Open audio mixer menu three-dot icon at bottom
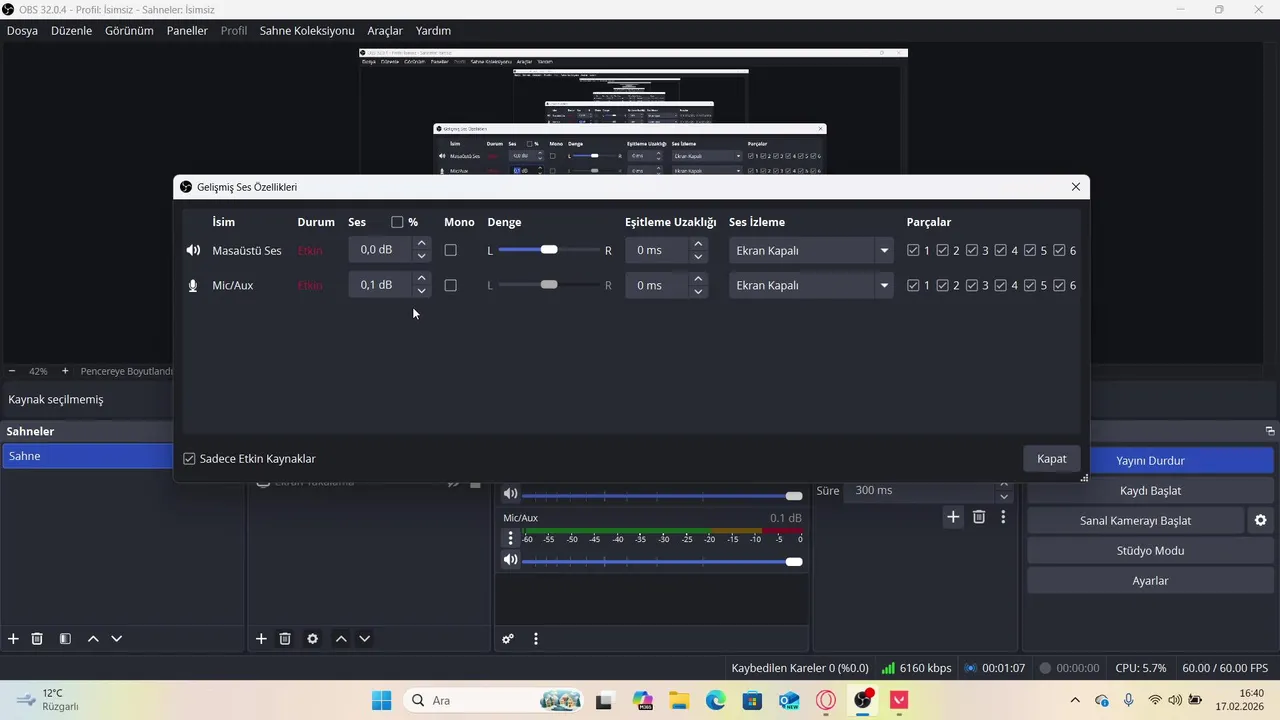This screenshot has width=1280, height=720. [x=536, y=638]
